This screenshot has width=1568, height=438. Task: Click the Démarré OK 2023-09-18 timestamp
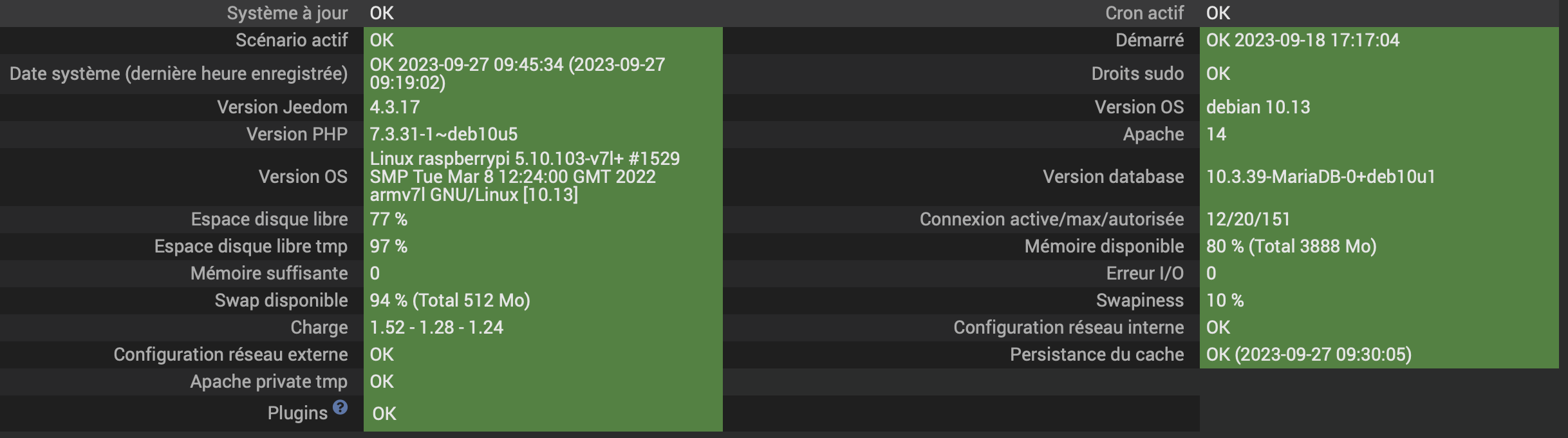pyautogui.click(x=1303, y=40)
